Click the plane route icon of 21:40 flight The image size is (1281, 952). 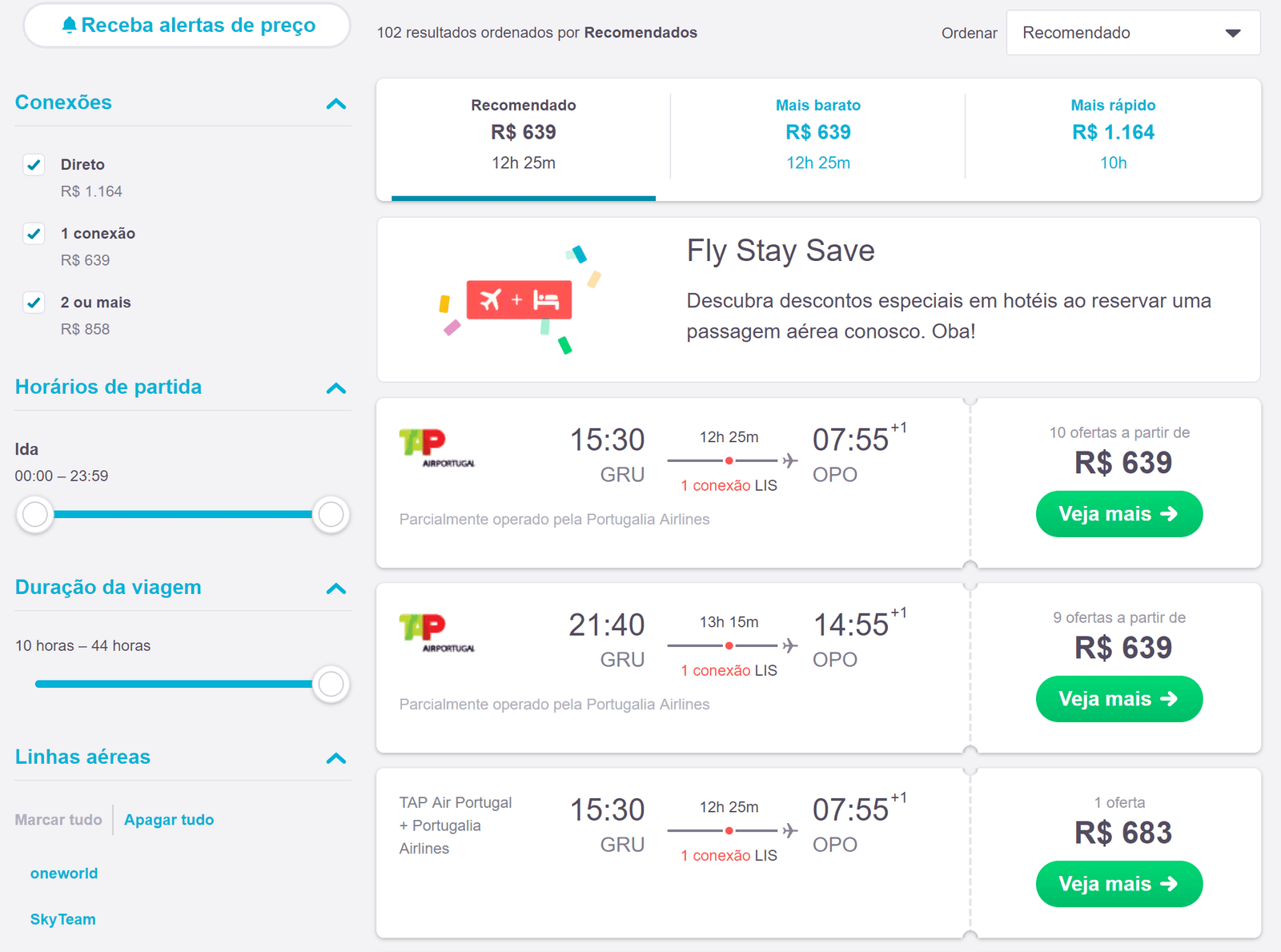(790, 645)
